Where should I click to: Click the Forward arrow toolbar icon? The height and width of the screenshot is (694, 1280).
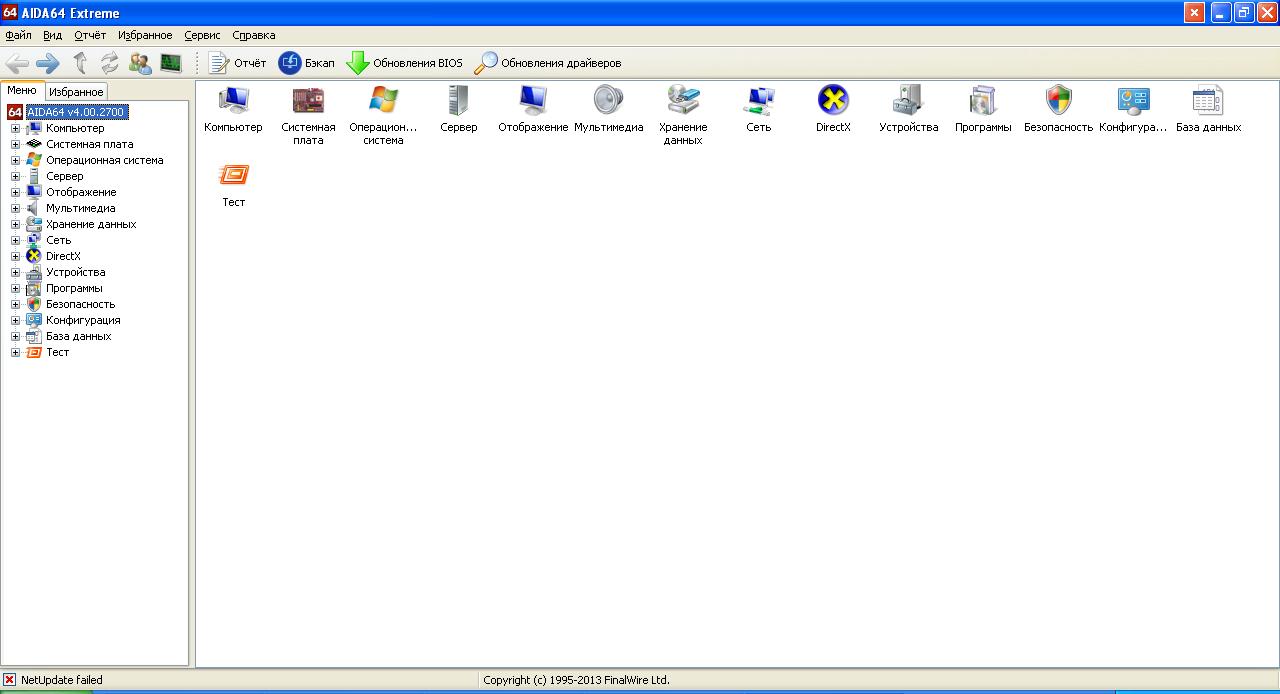(47, 63)
